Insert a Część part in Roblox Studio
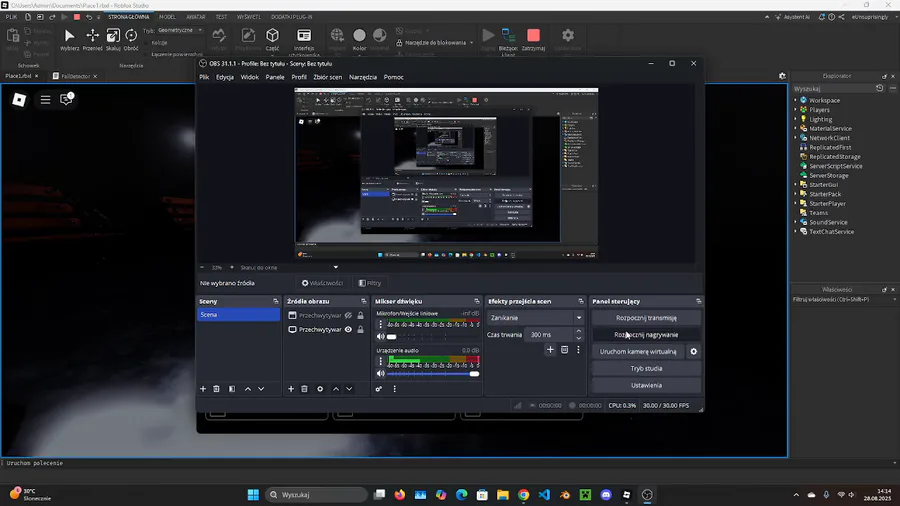Screen dimensions: 900x506 click(273, 39)
